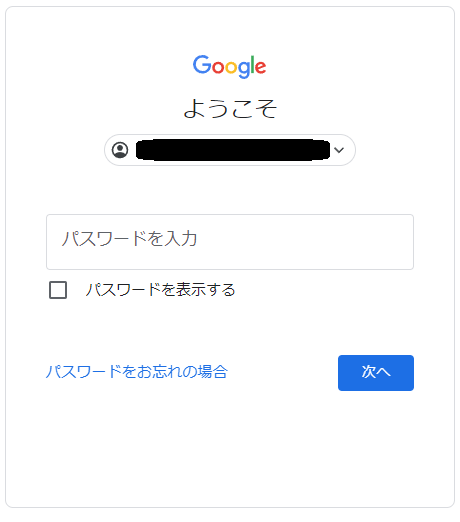
Task: Click the 次へ text on blue button
Action: pos(376,372)
